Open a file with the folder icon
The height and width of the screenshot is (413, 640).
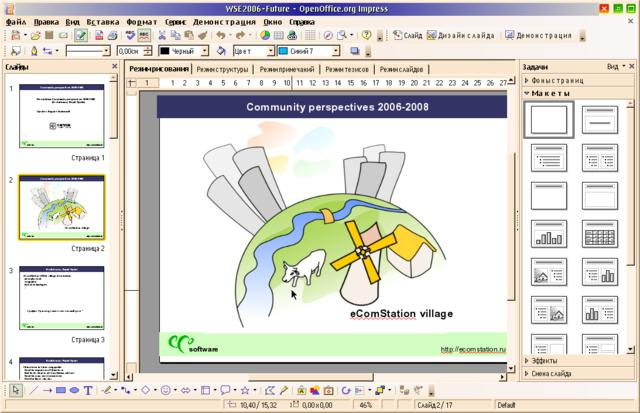click(x=36, y=36)
